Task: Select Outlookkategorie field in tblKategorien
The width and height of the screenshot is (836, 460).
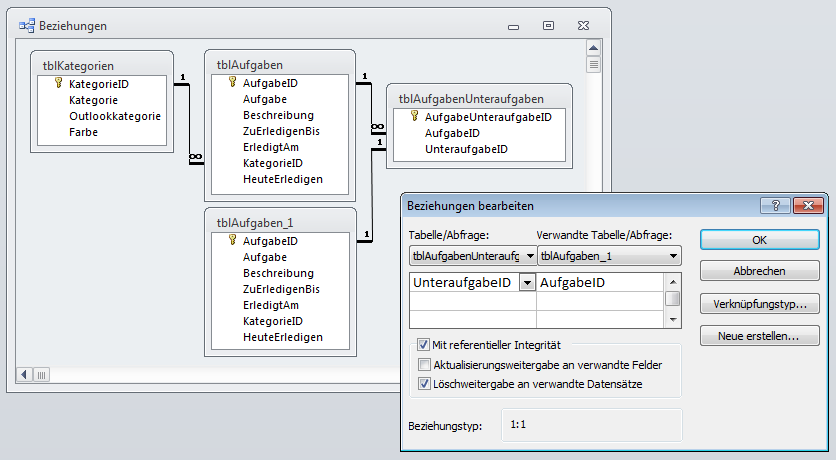Action: pos(114,116)
